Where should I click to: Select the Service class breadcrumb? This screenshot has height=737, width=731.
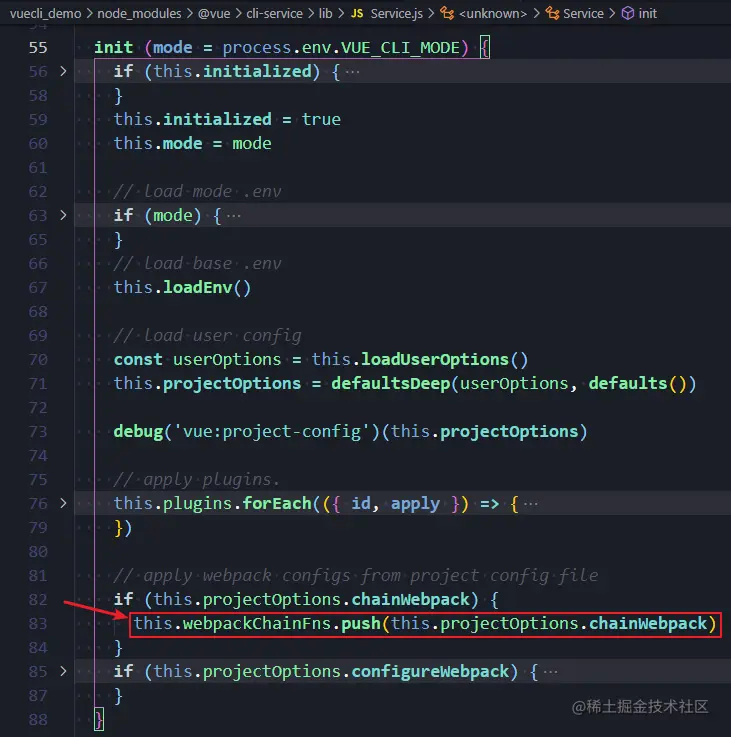(x=583, y=14)
